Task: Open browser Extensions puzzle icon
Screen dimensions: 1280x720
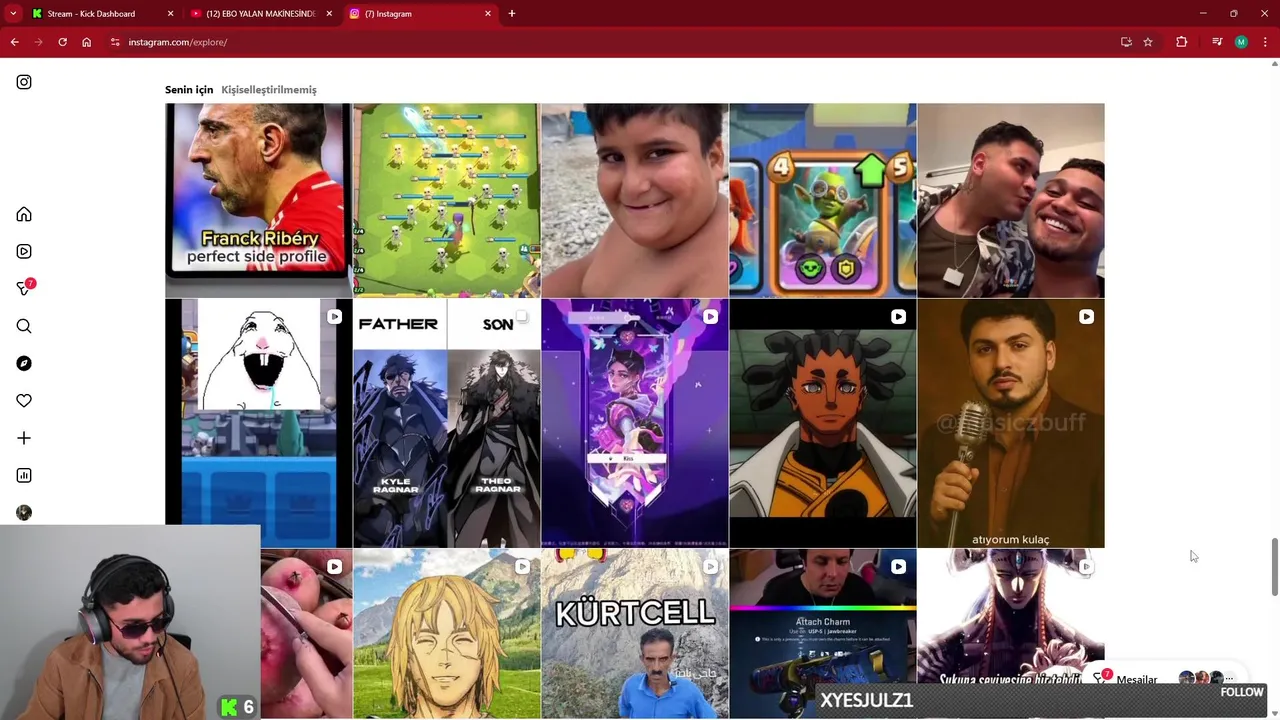Action: (x=1181, y=42)
